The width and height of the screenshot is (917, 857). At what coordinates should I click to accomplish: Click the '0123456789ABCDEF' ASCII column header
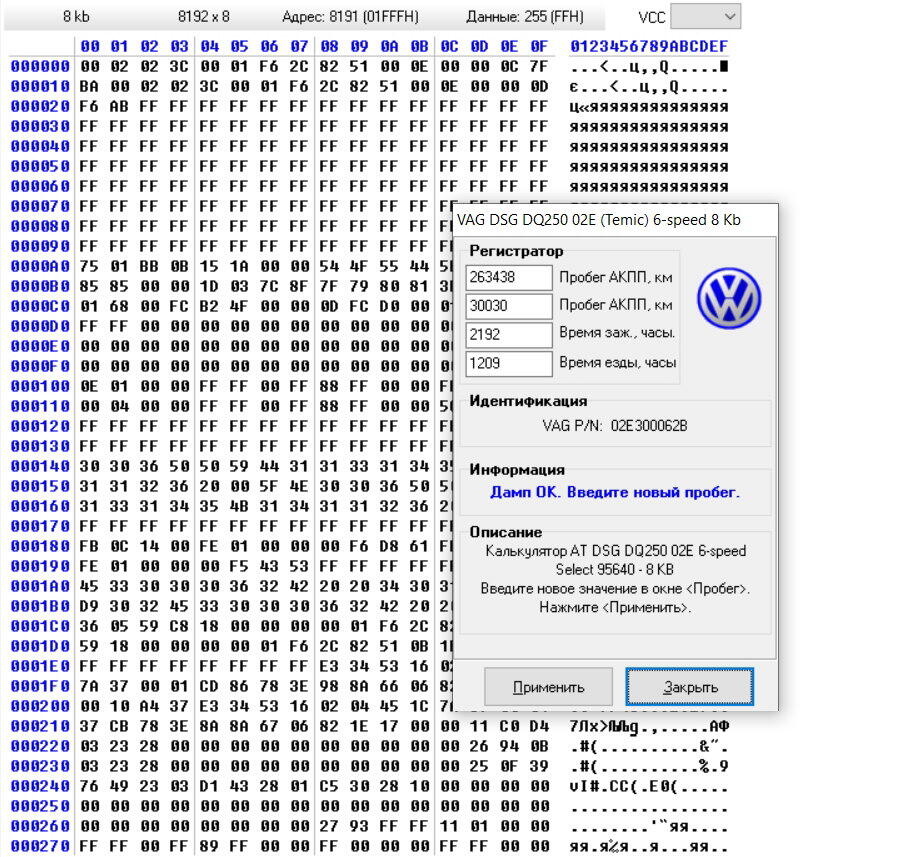[649, 46]
